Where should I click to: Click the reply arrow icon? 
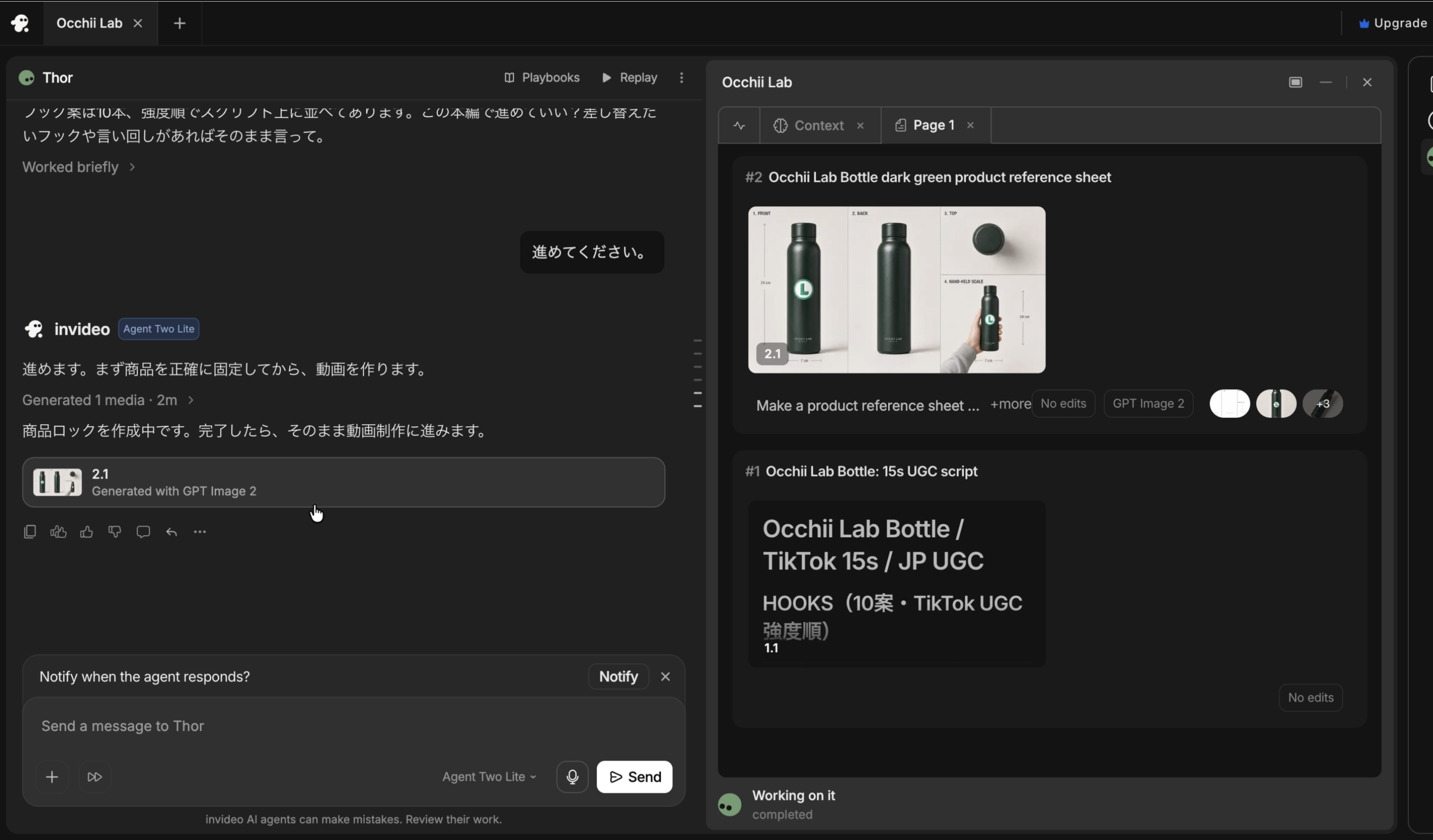point(172,532)
